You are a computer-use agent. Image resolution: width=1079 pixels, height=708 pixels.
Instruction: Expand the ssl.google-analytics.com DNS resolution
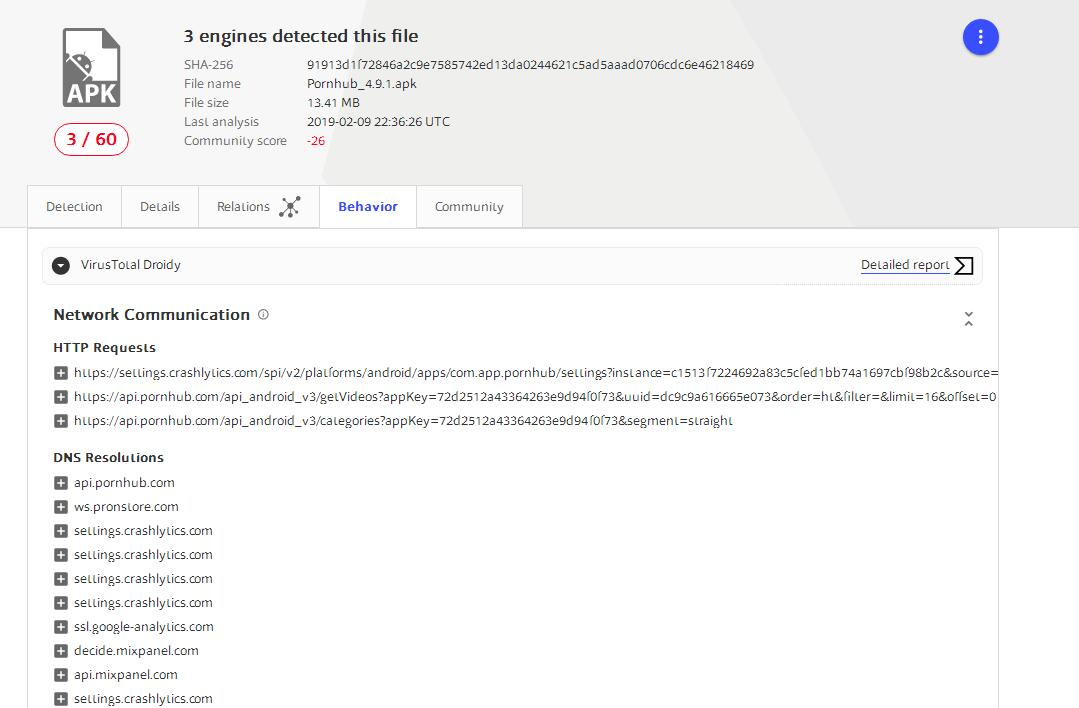pos(61,627)
